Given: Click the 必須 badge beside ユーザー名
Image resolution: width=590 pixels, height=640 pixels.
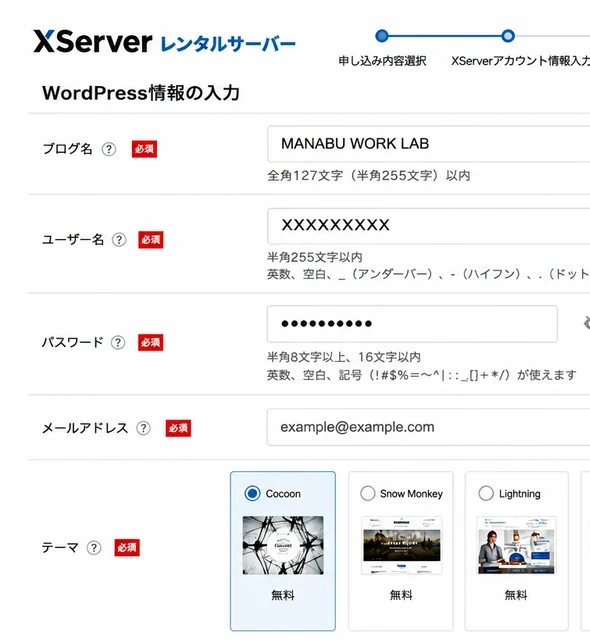Looking at the screenshot, I should (x=151, y=240).
